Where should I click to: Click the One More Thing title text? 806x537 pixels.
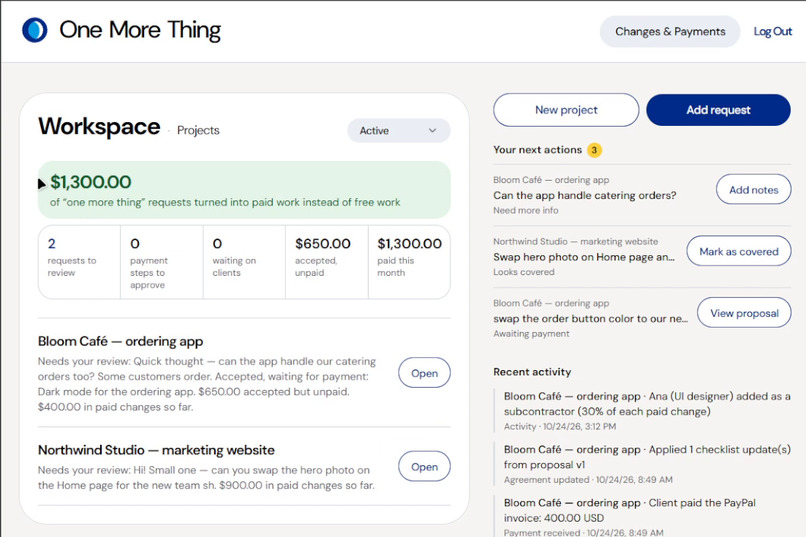coord(140,30)
